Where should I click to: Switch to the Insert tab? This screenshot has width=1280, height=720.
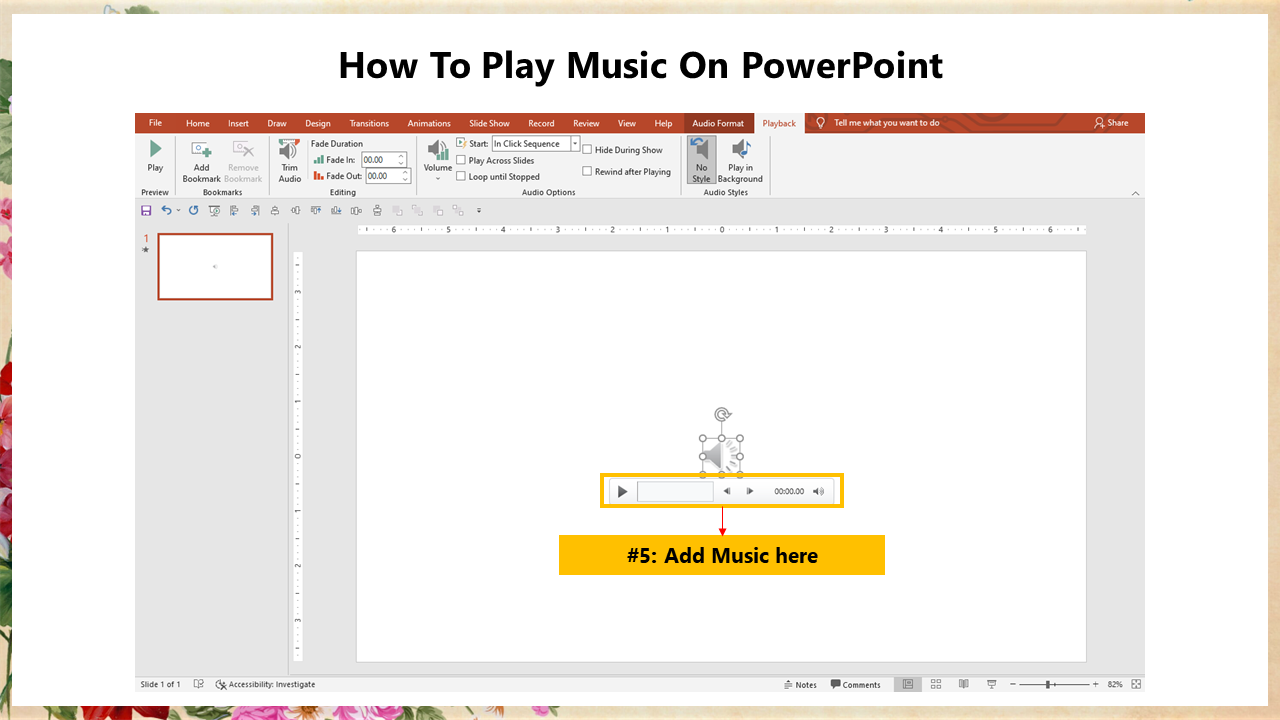(x=238, y=123)
